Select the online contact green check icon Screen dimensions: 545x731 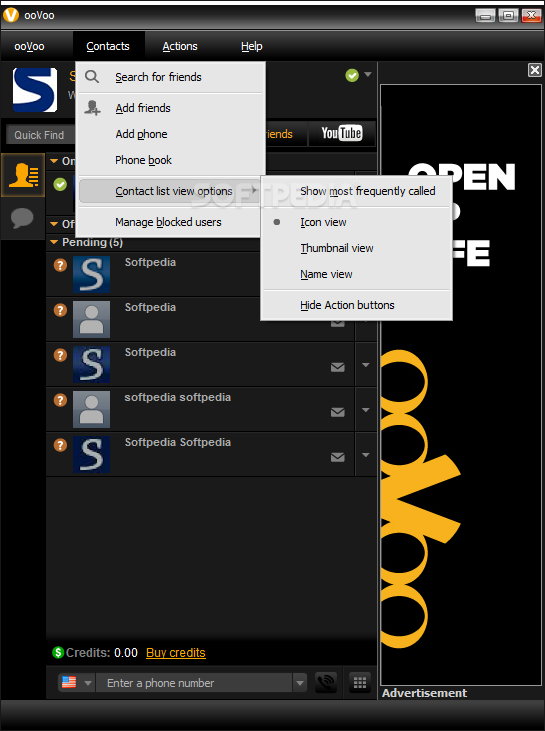coord(60,185)
